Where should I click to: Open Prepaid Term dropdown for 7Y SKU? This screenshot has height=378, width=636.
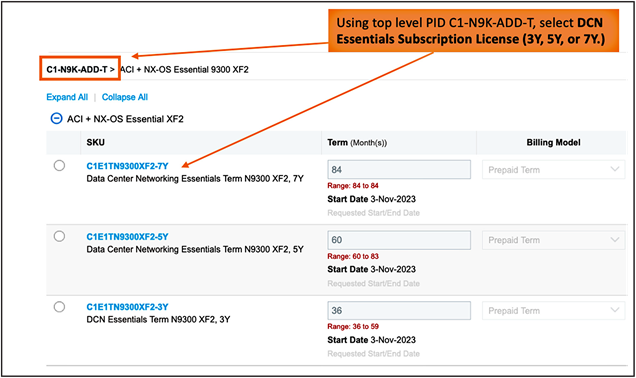(553, 170)
